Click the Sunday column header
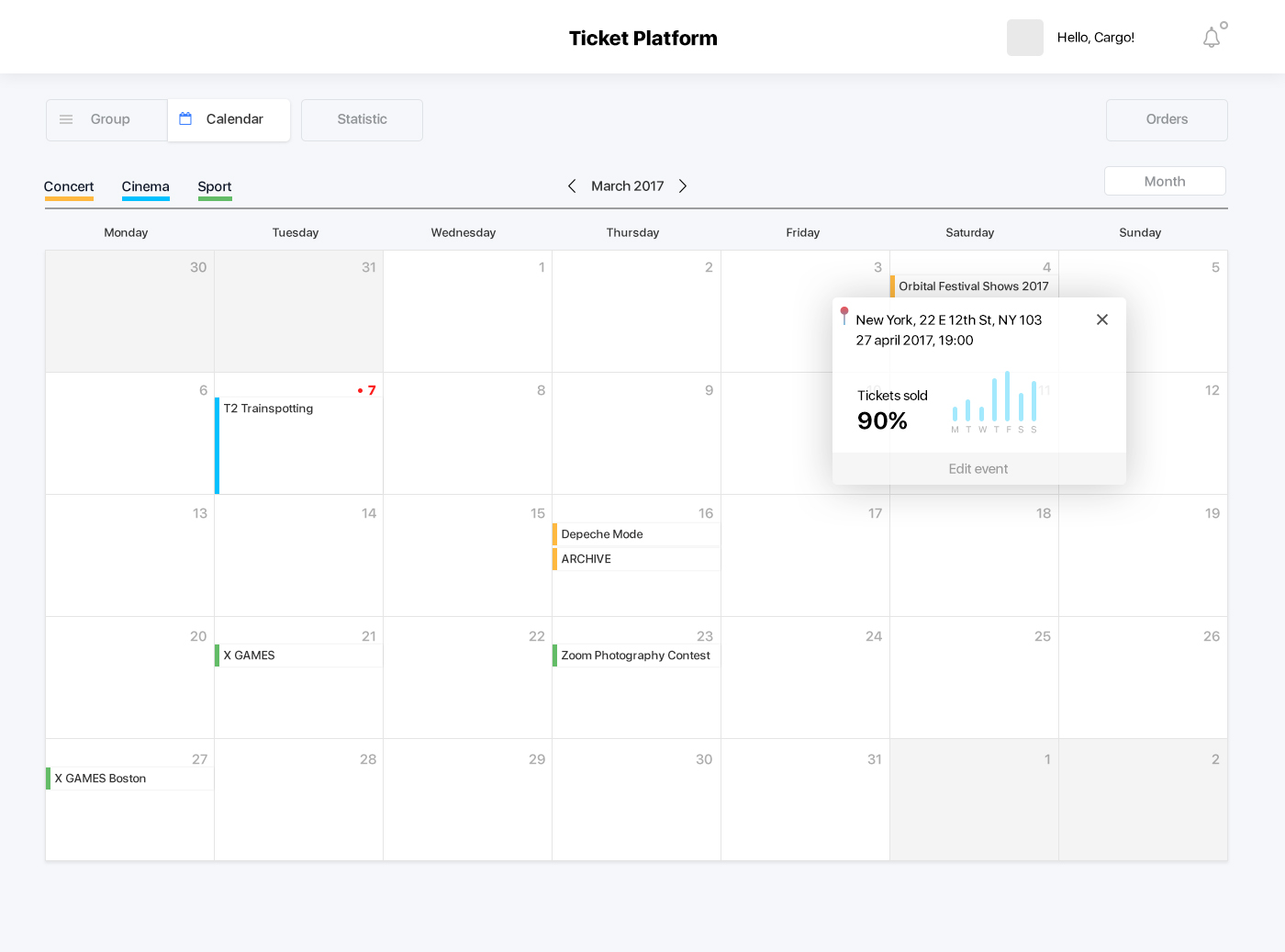Viewport: 1285px width, 952px height. click(1140, 233)
